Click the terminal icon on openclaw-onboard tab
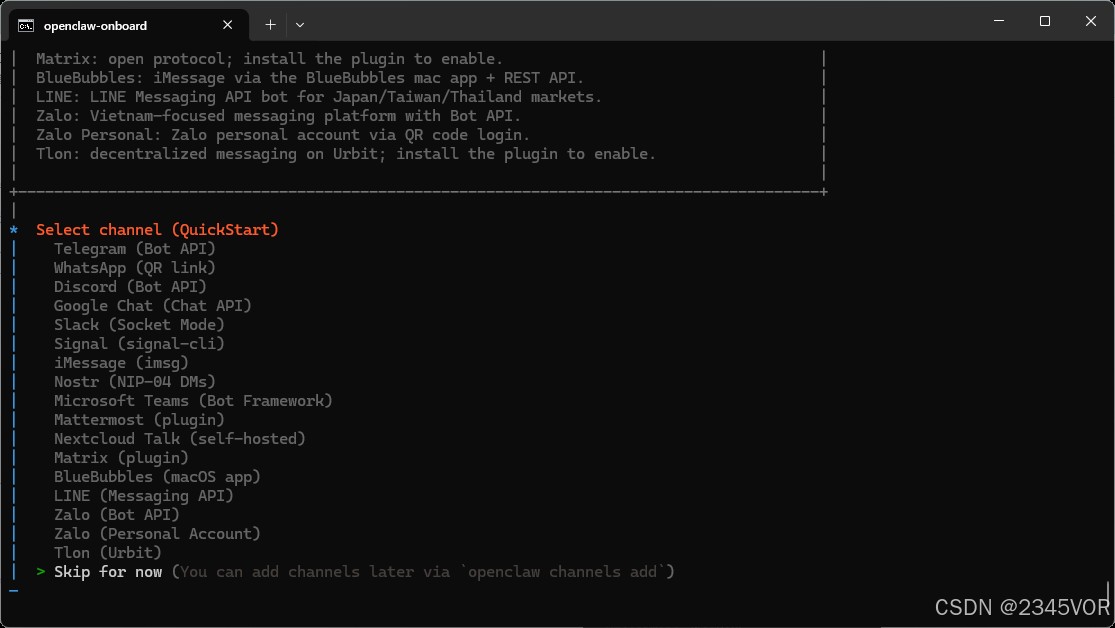Viewport: 1115px width, 628px height. [26, 24]
